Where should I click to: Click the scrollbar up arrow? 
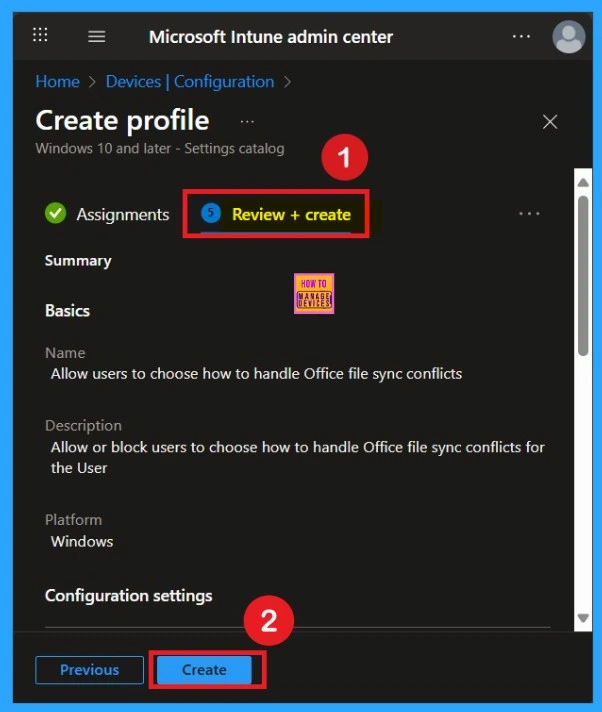(x=583, y=183)
